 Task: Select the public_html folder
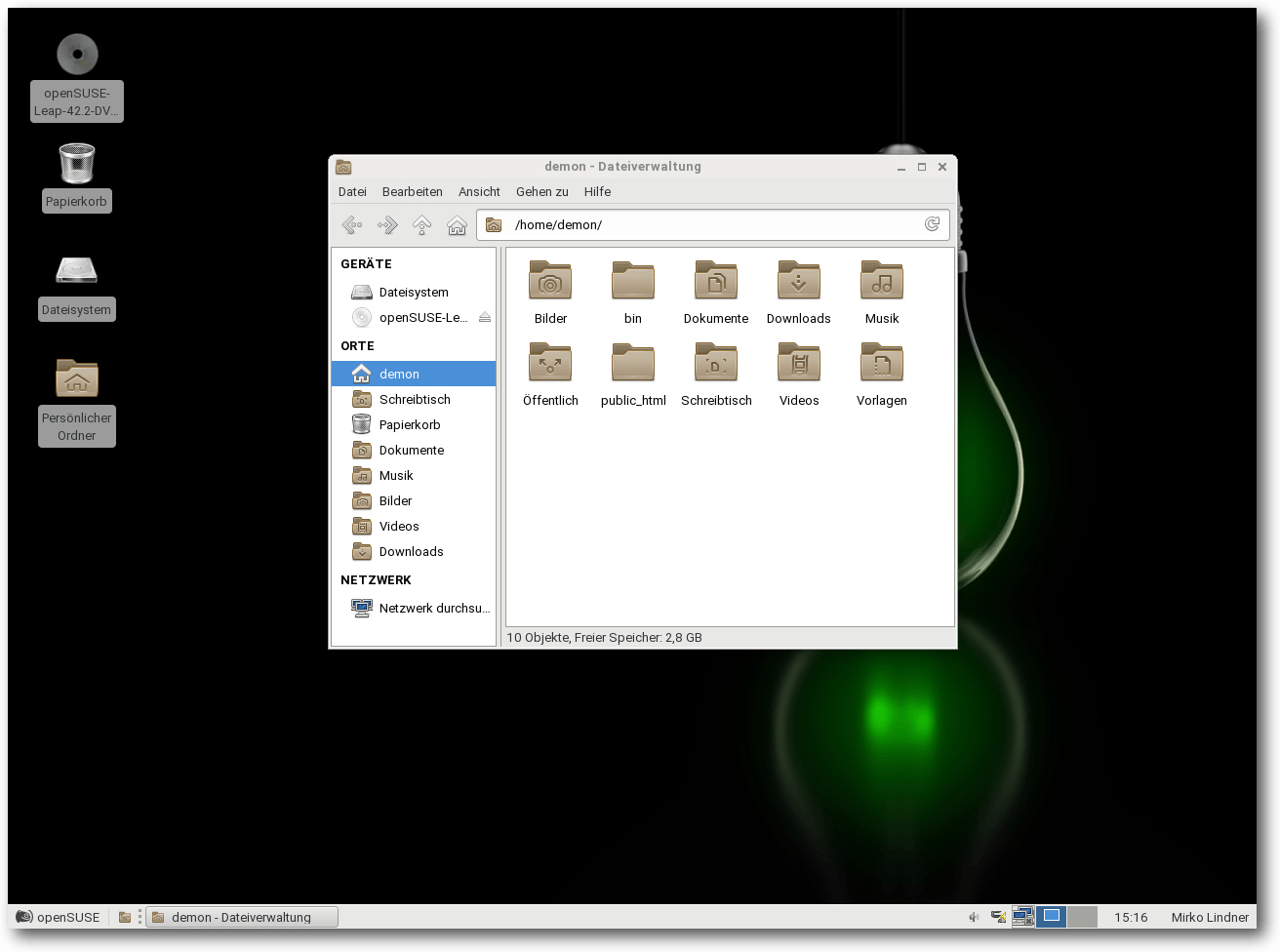tap(633, 364)
